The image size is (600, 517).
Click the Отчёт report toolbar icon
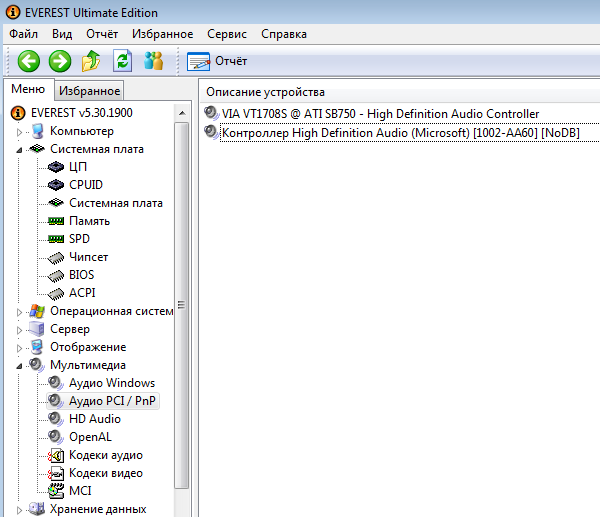pyautogui.click(x=198, y=61)
